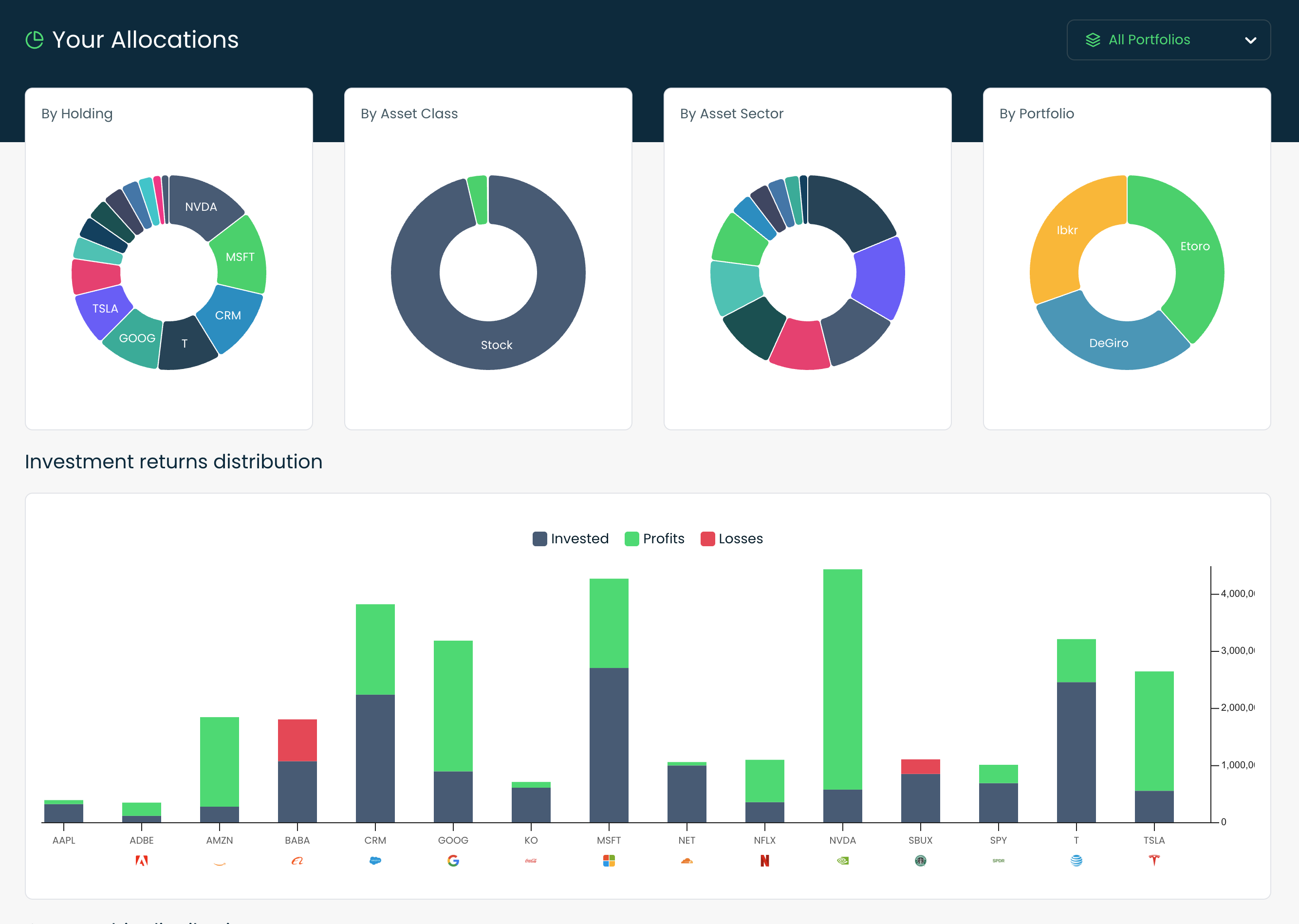Click the Cloudflare logo under NET
The image size is (1299, 924).
(x=687, y=861)
